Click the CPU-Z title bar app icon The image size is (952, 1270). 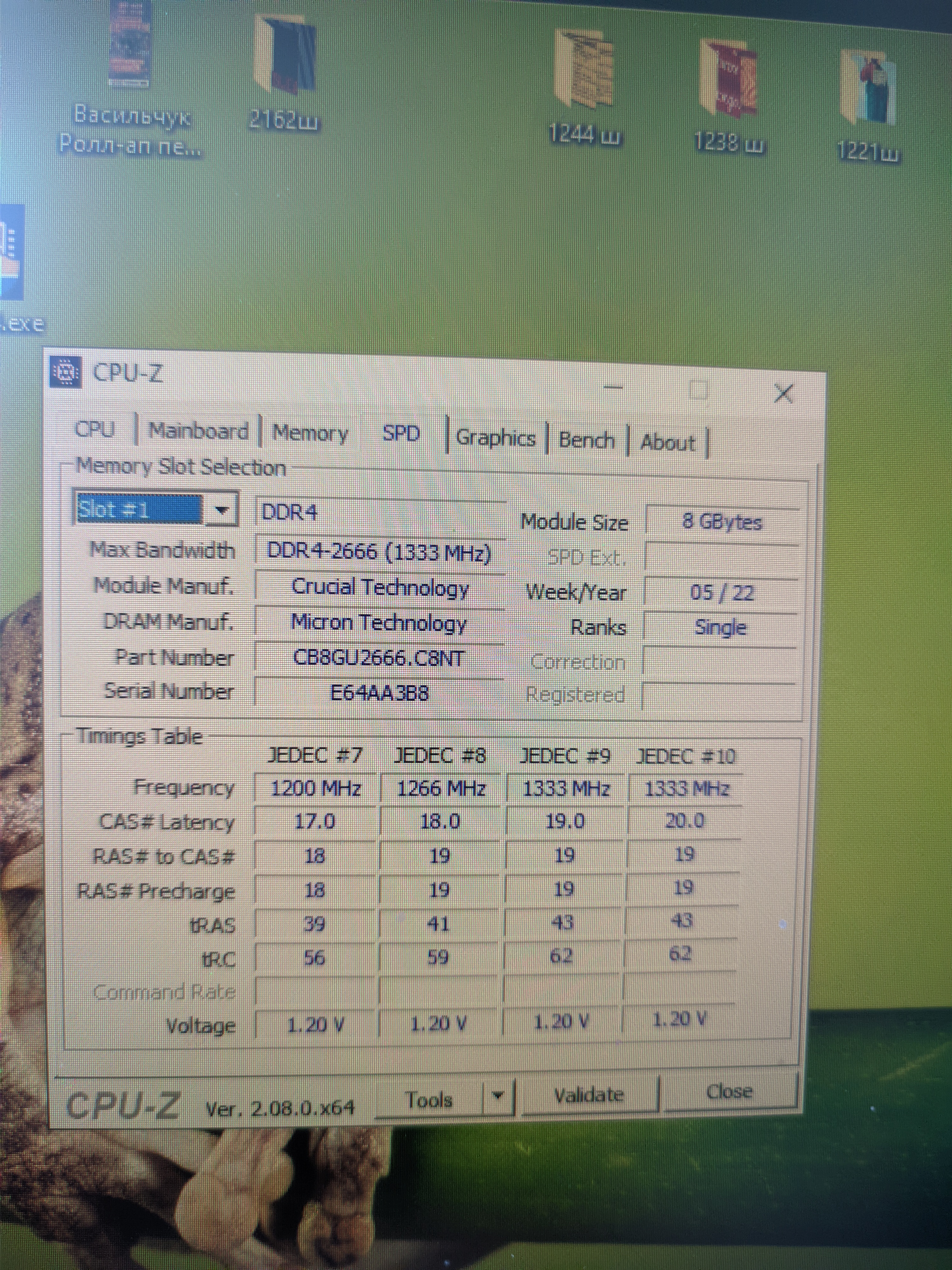pos(66,372)
